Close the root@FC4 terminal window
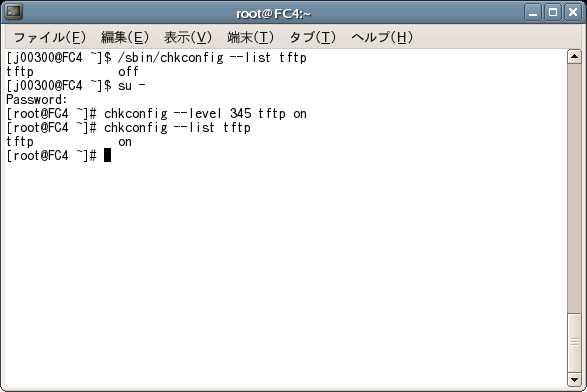The width and height of the screenshot is (587, 392). coord(573,12)
